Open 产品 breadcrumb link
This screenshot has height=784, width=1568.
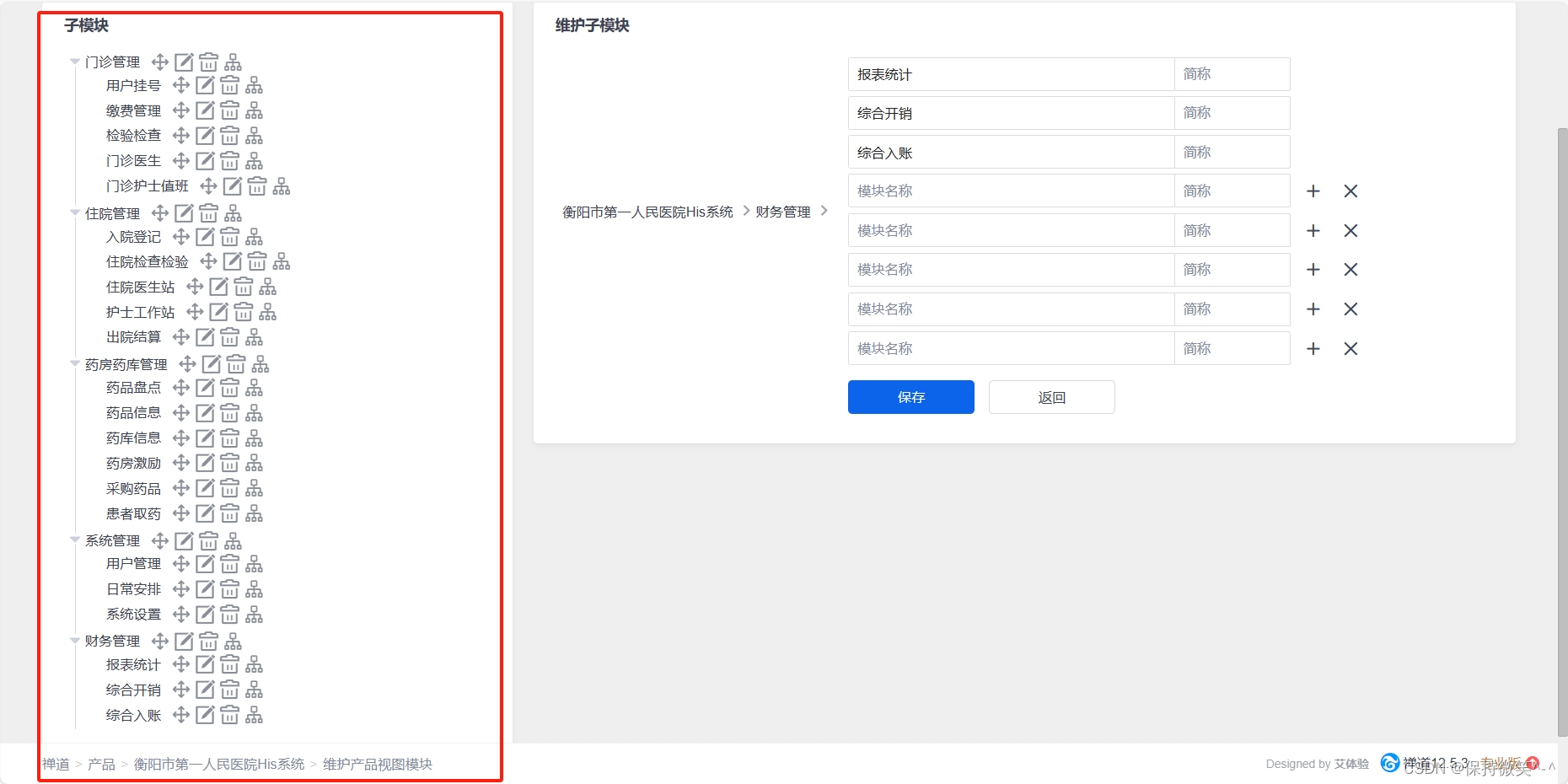point(101,764)
